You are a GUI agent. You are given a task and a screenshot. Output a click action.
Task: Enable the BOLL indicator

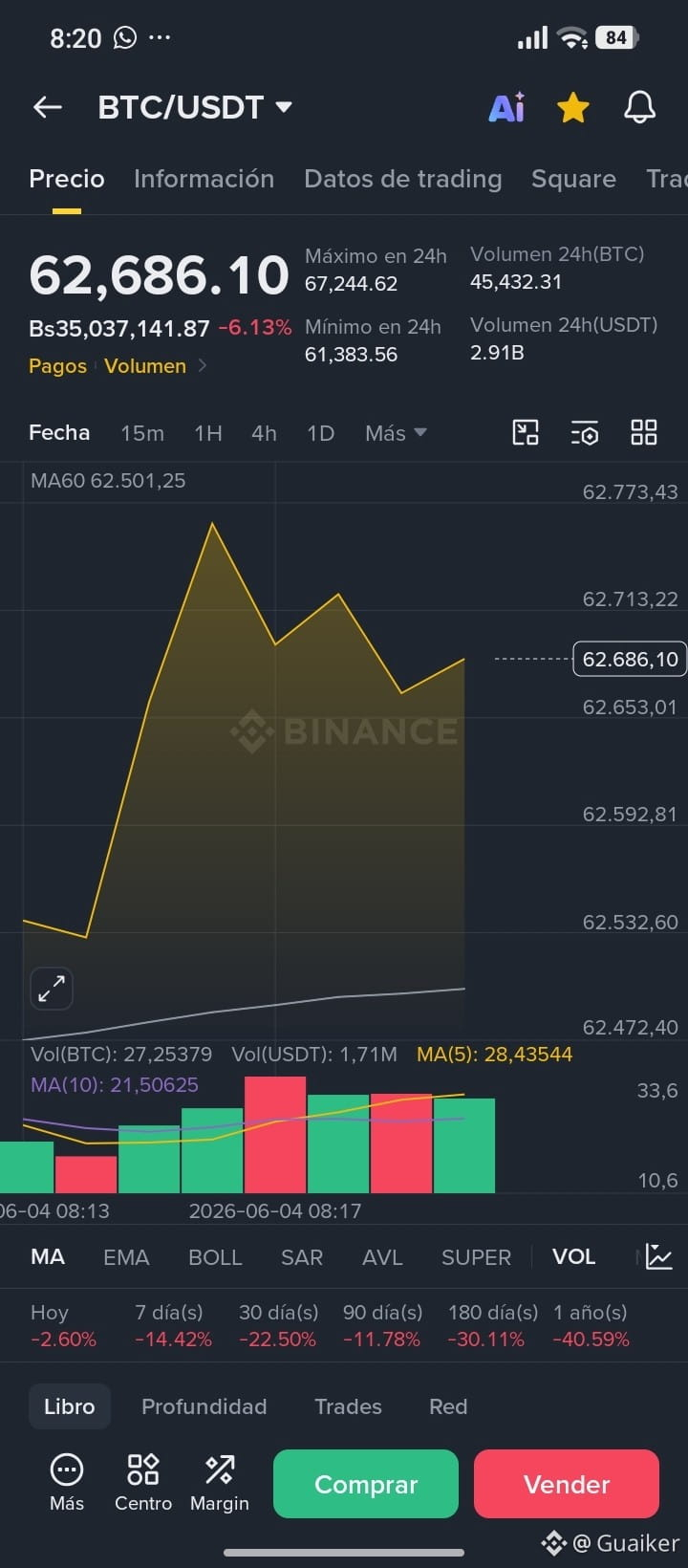tap(215, 1257)
